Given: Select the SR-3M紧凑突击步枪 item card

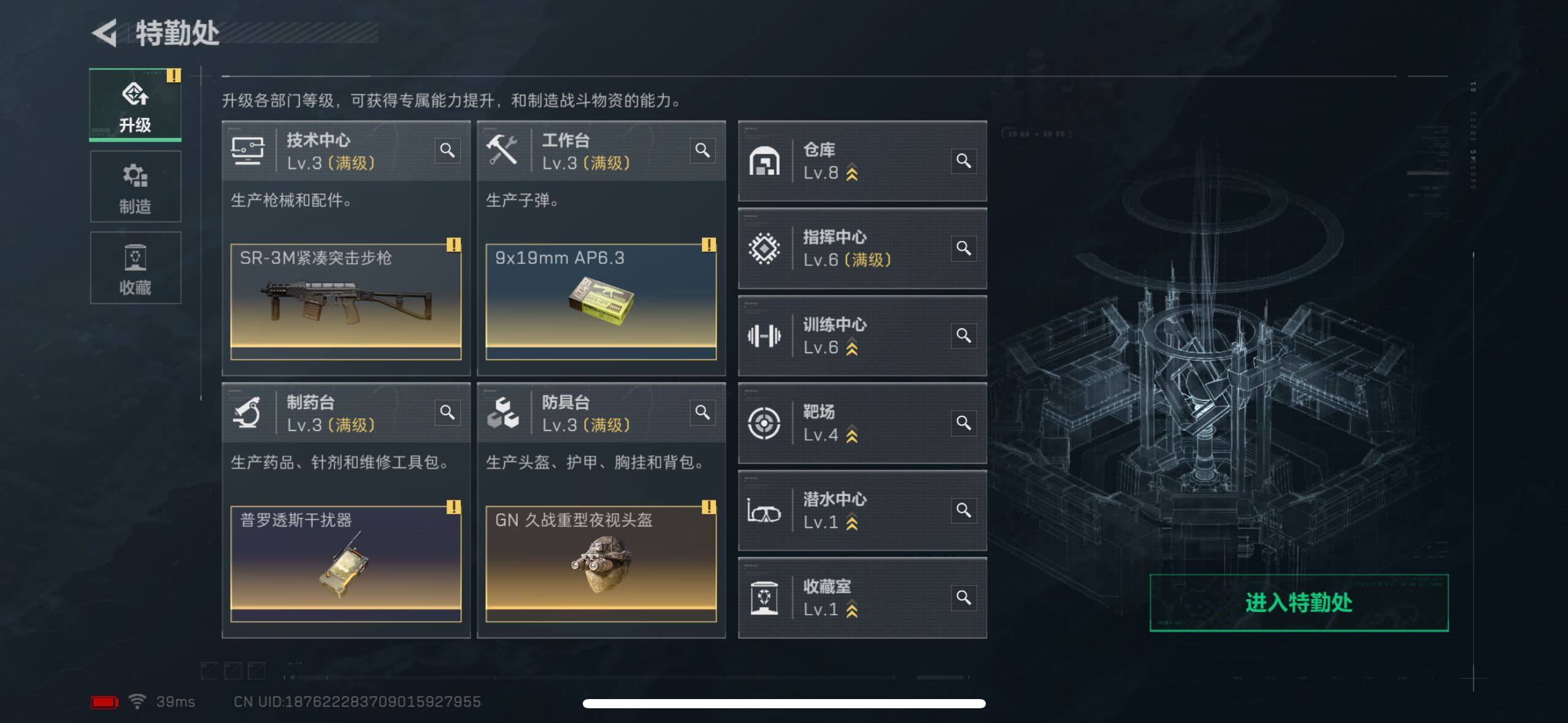Looking at the screenshot, I should coord(346,302).
